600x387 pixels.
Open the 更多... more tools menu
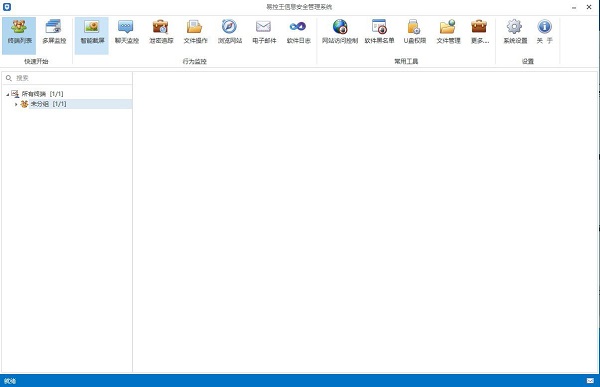pyautogui.click(x=479, y=35)
